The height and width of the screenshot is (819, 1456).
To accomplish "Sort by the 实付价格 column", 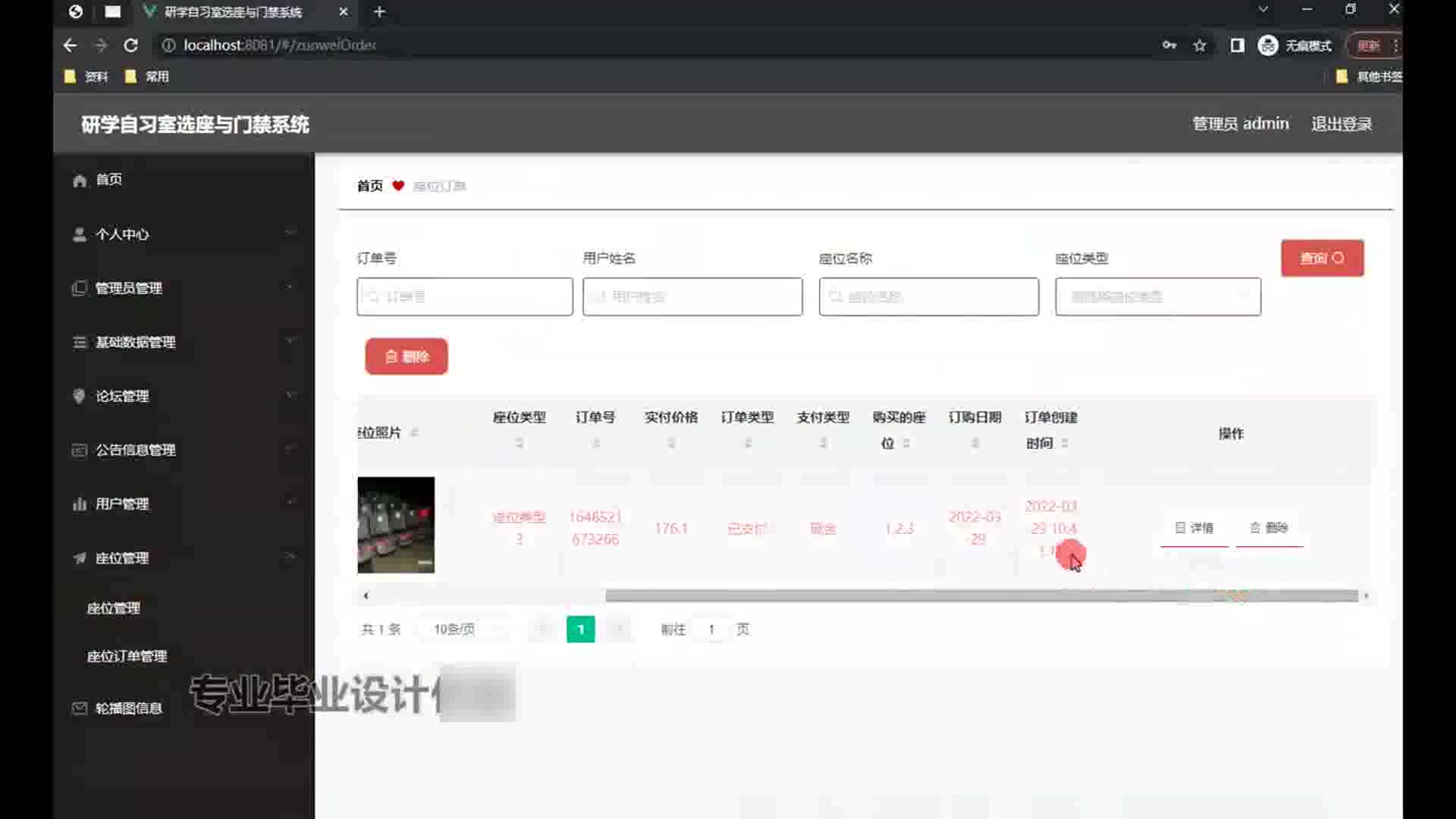I will click(671, 443).
